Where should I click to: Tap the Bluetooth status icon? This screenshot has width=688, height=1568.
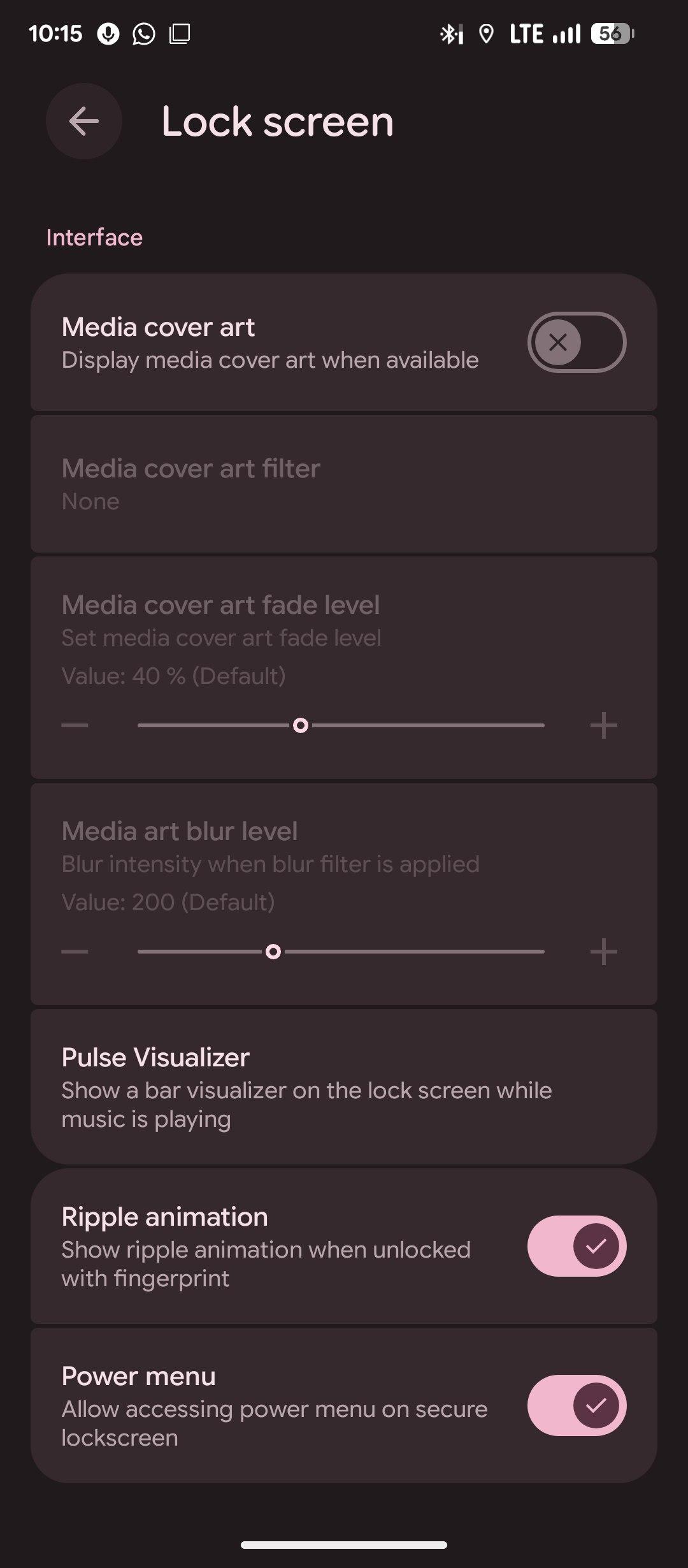[451, 34]
